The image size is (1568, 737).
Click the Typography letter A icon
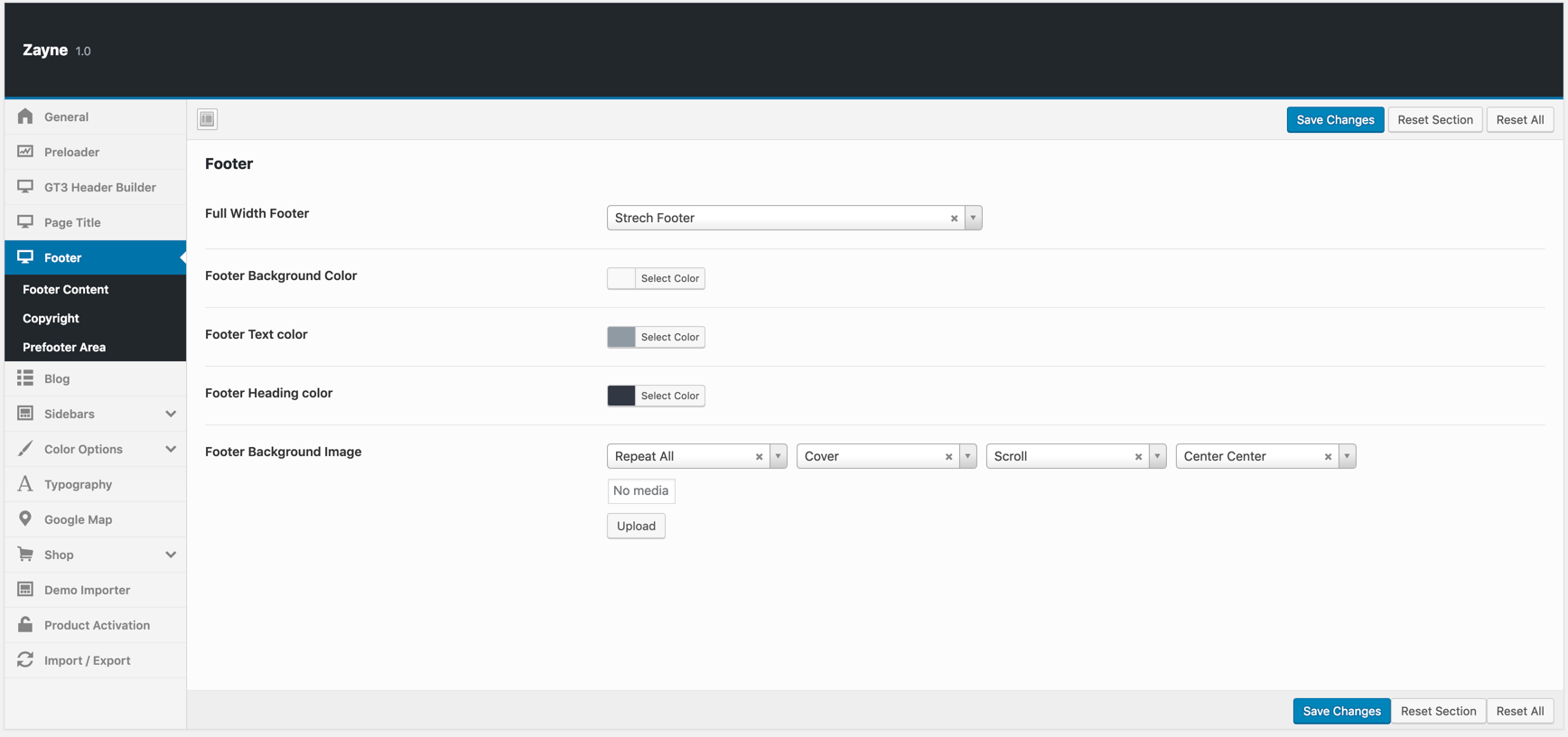point(25,484)
